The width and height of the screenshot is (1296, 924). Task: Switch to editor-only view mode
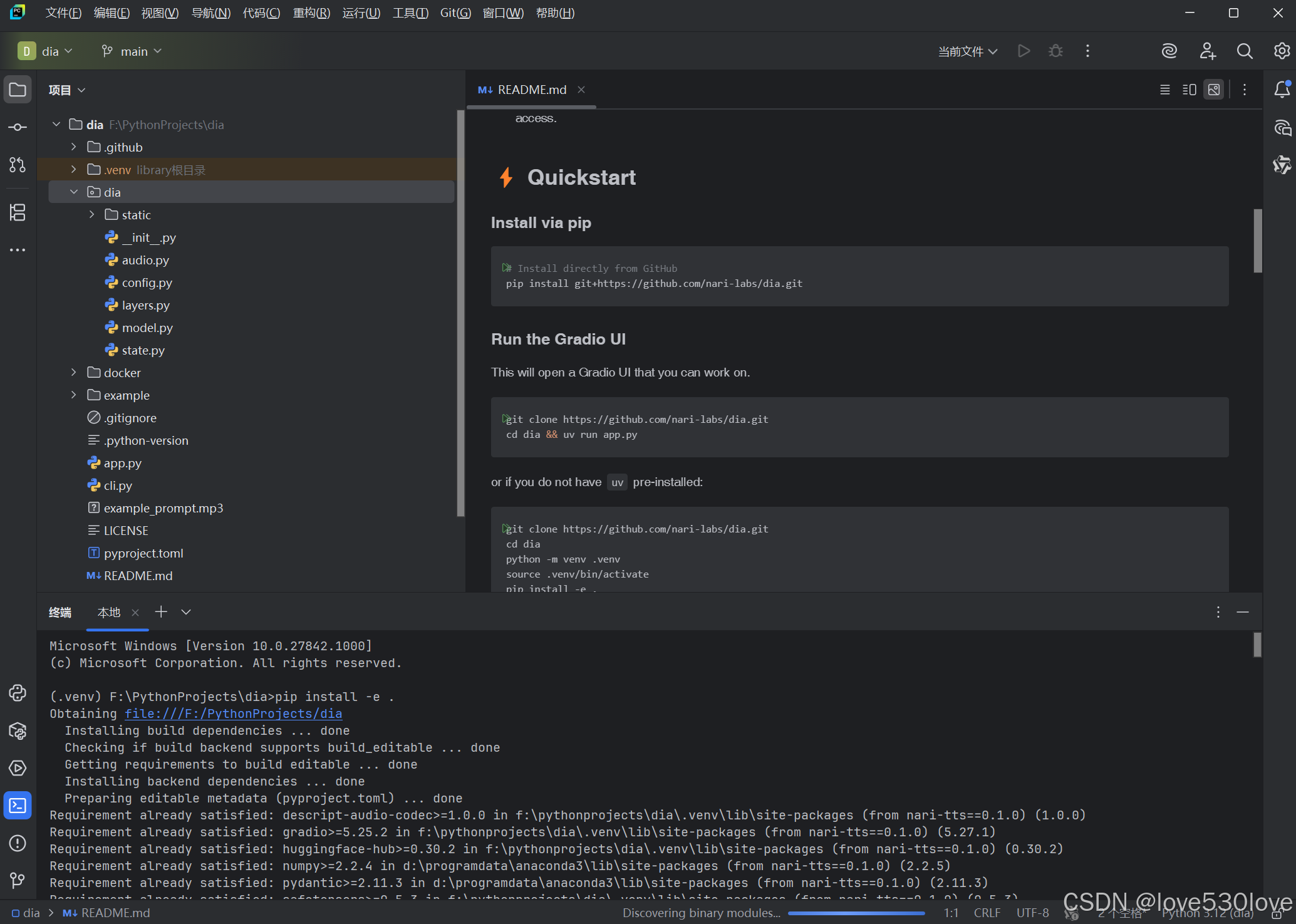(x=1164, y=90)
